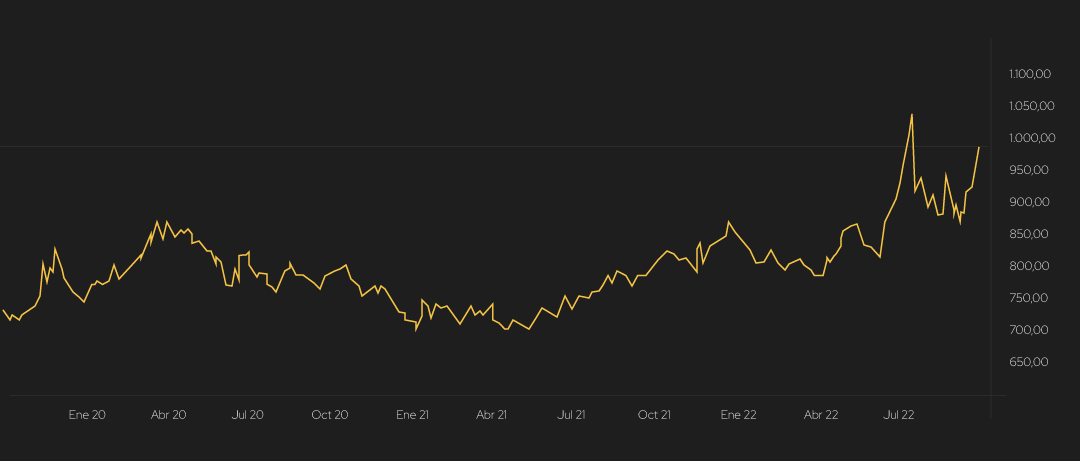Click the 1.100,00 price axis label
1080x461 pixels.
[1030, 74]
